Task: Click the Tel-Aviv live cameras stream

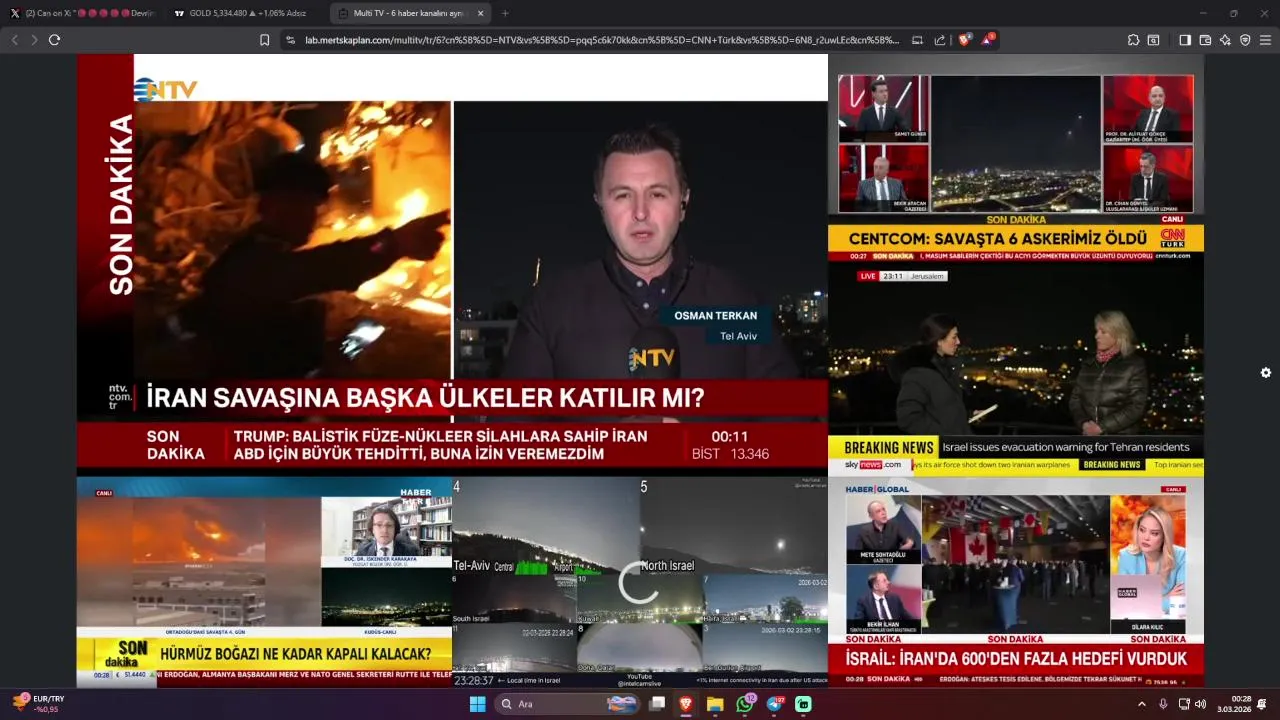Action: pyautogui.click(x=640, y=582)
